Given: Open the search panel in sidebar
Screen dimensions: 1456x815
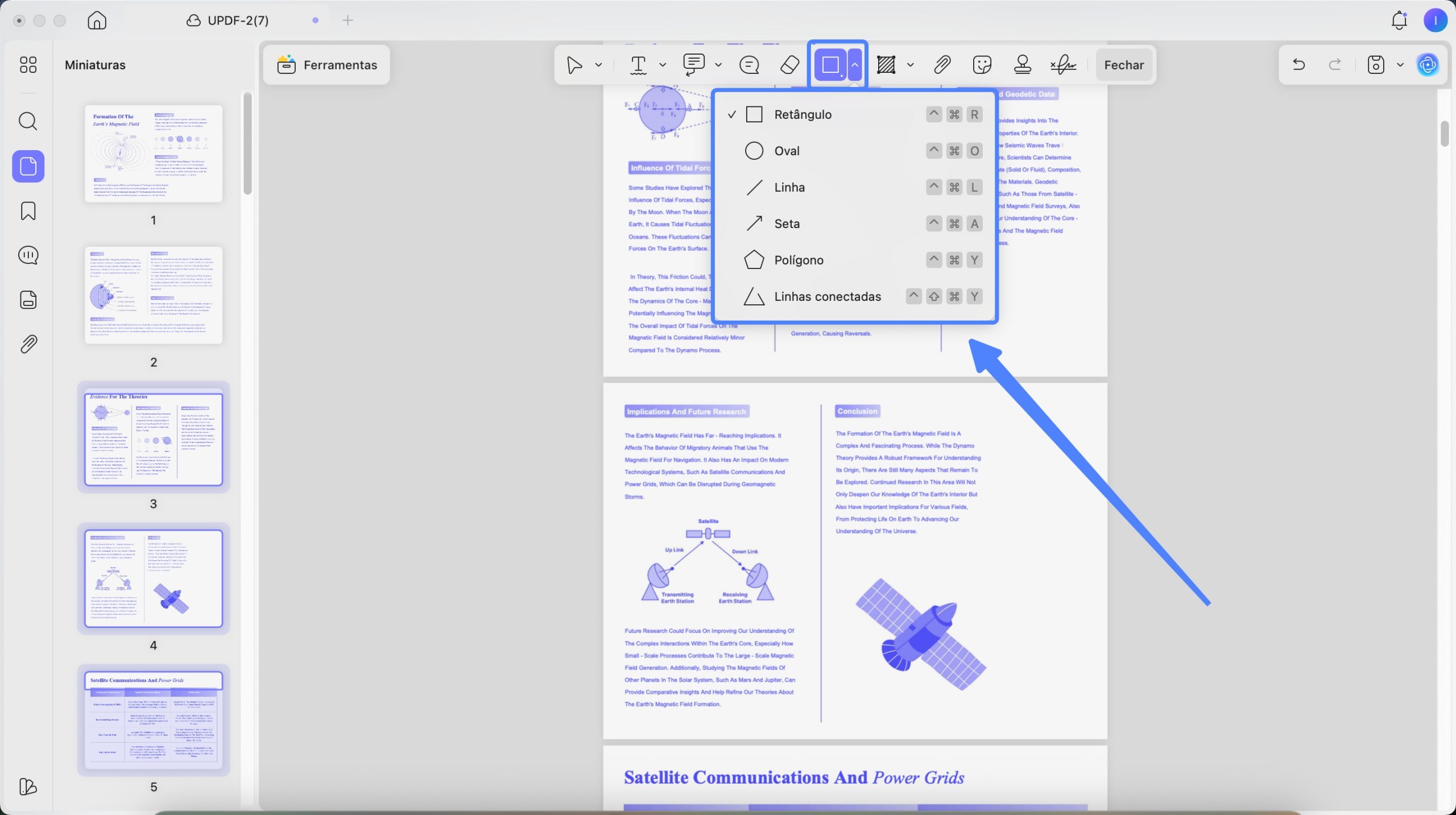Looking at the screenshot, I should (x=28, y=121).
